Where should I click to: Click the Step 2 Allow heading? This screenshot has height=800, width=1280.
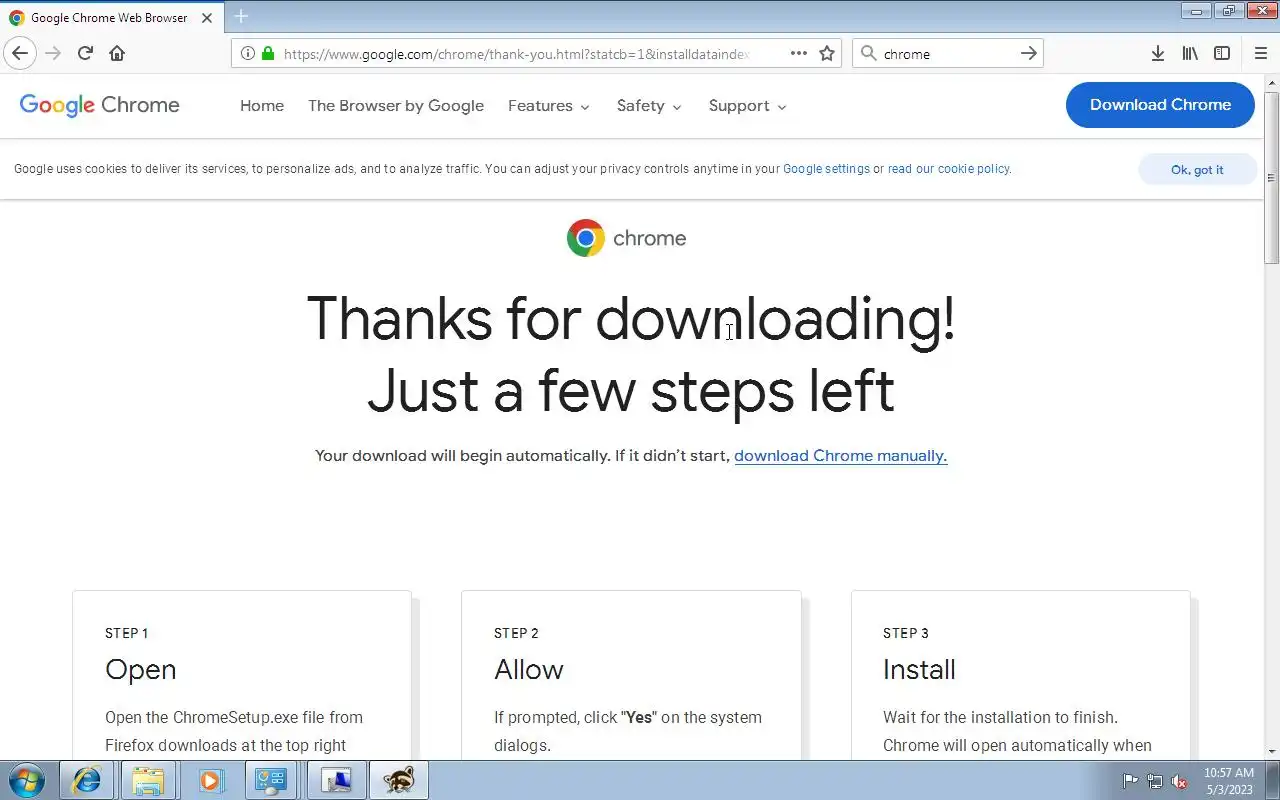click(x=529, y=669)
